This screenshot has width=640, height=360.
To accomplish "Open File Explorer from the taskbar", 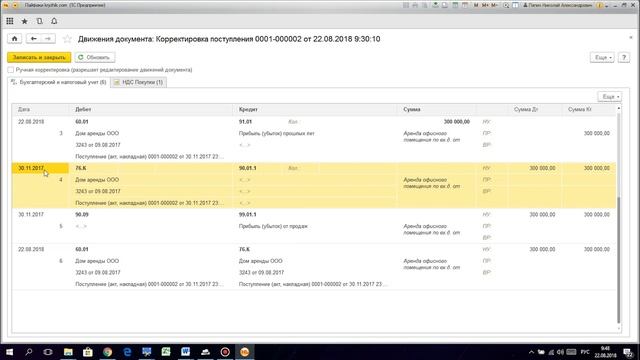I will (68, 352).
